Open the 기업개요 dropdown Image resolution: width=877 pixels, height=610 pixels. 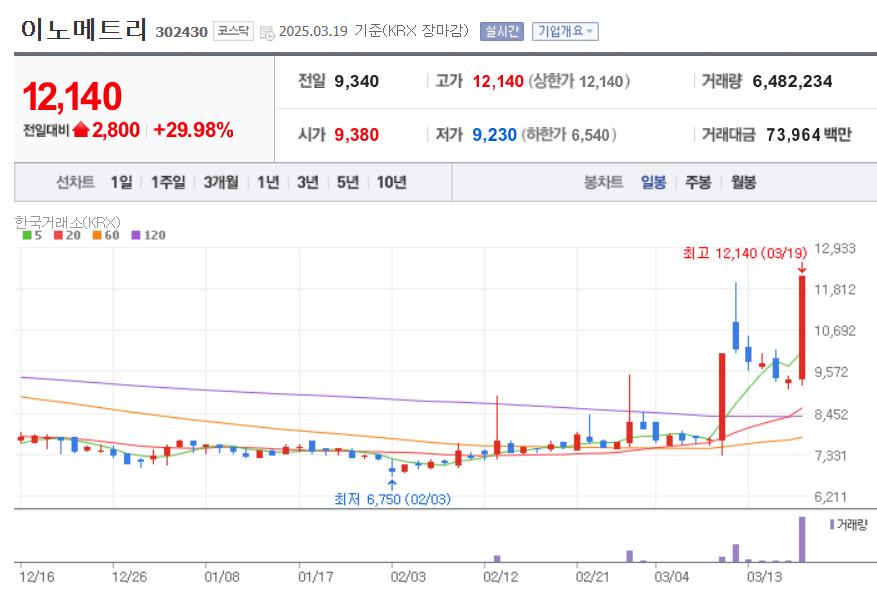[565, 31]
